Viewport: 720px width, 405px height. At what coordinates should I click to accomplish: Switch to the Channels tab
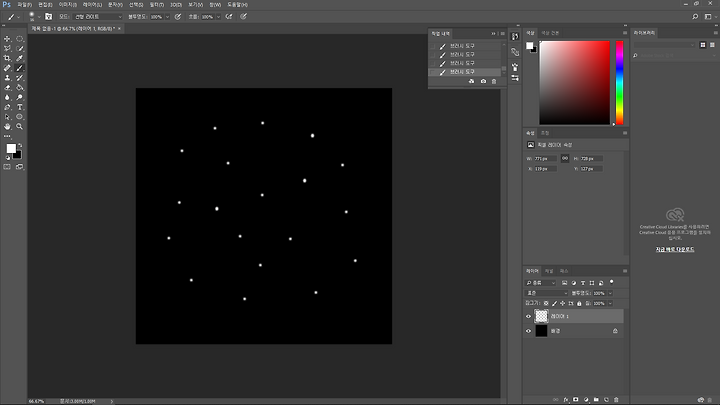549,271
